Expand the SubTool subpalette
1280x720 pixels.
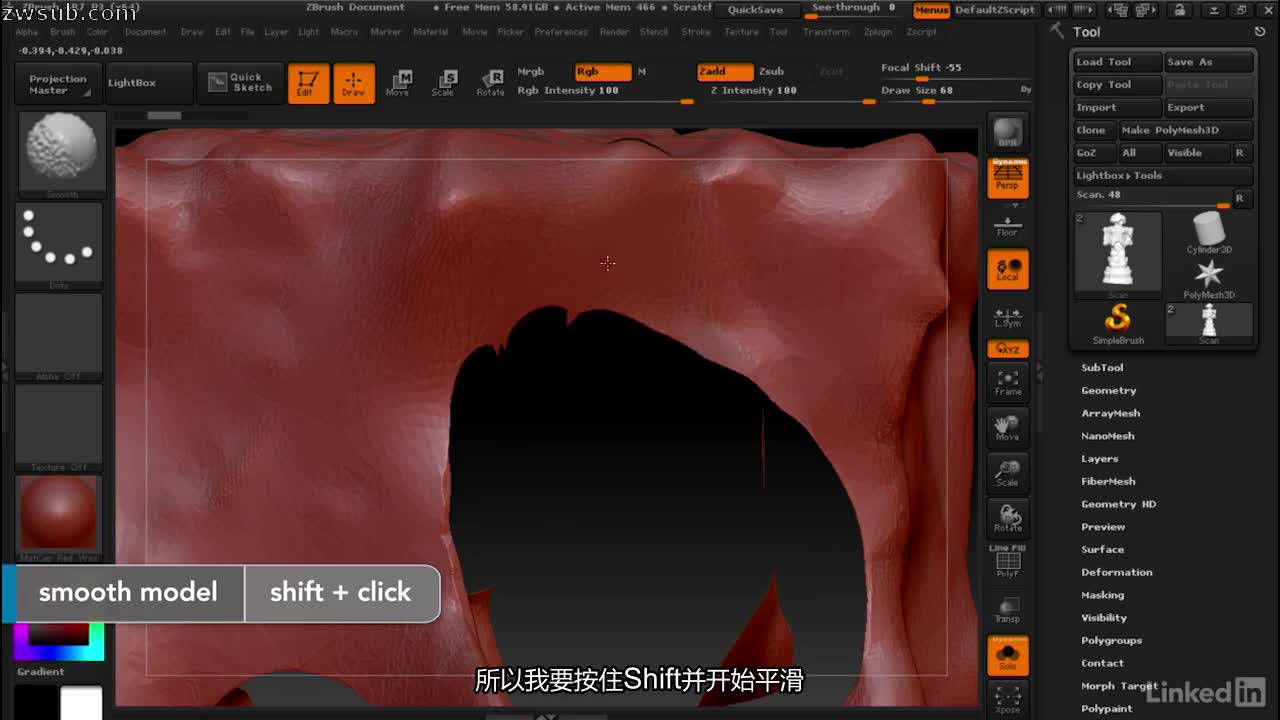tap(1103, 367)
